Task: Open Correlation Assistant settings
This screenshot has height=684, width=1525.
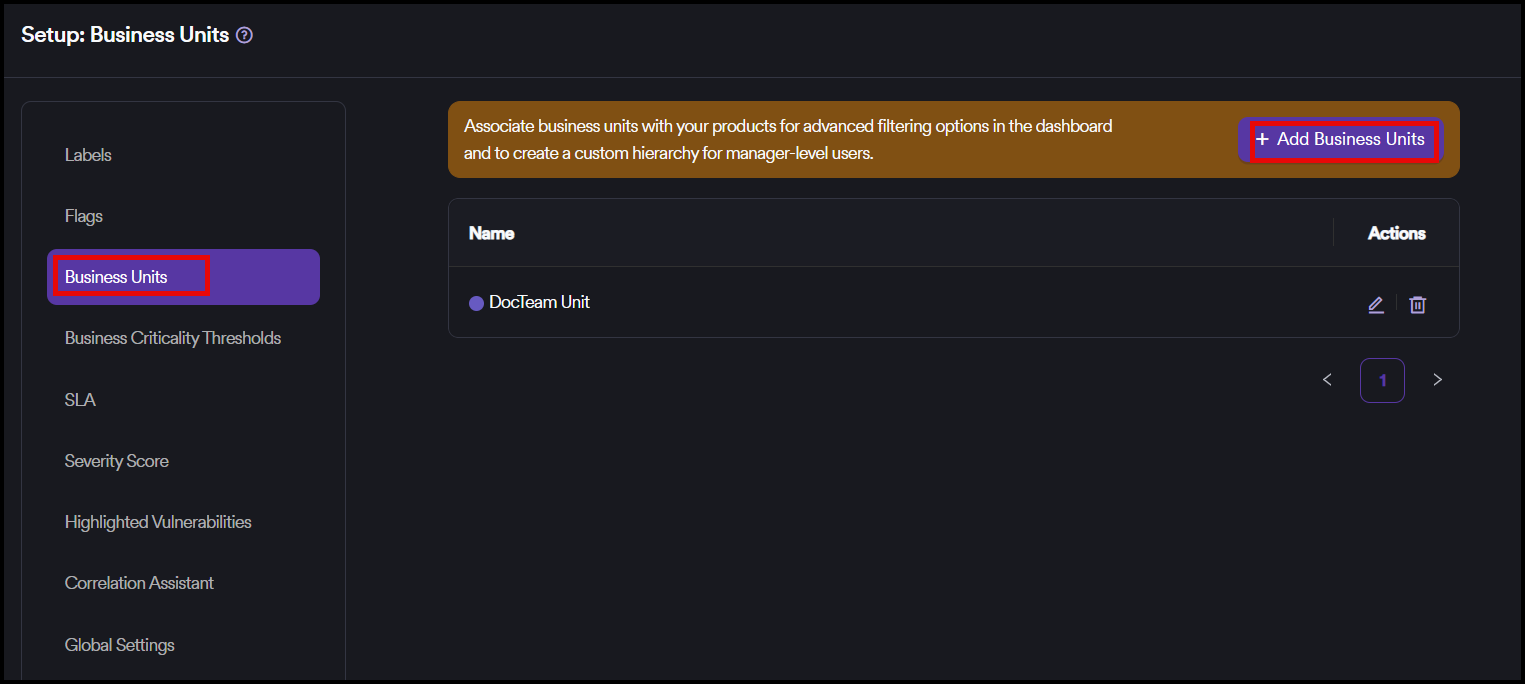Action: 139,583
